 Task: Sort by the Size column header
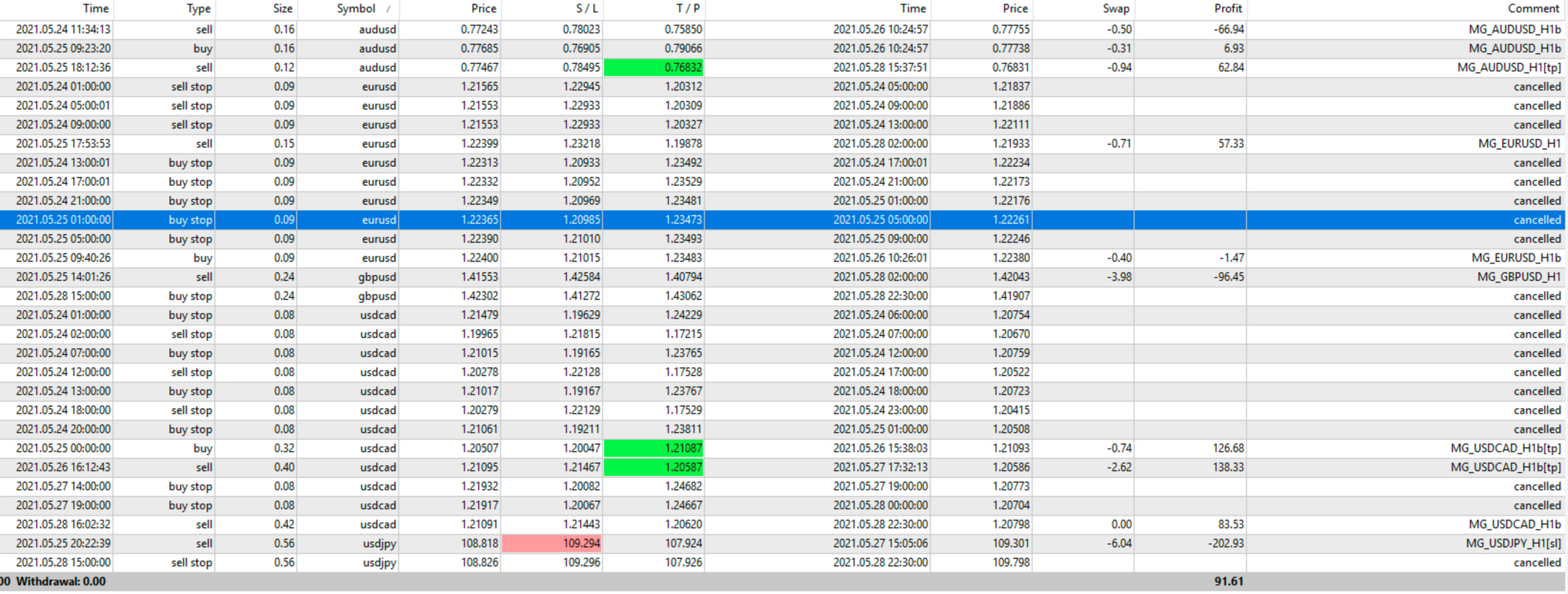[282, 9]
